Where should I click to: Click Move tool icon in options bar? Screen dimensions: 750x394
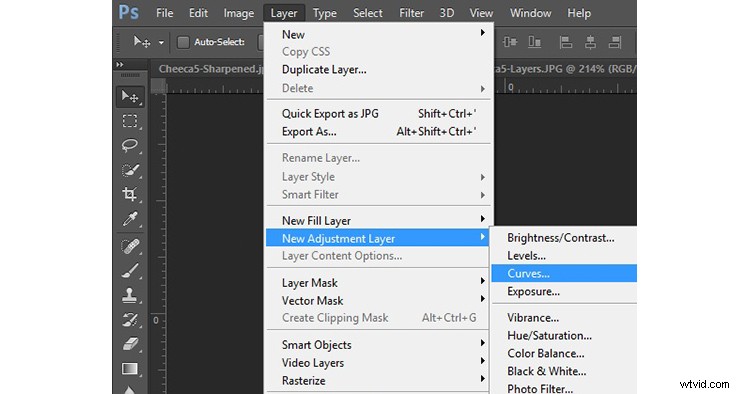(142, 42)
